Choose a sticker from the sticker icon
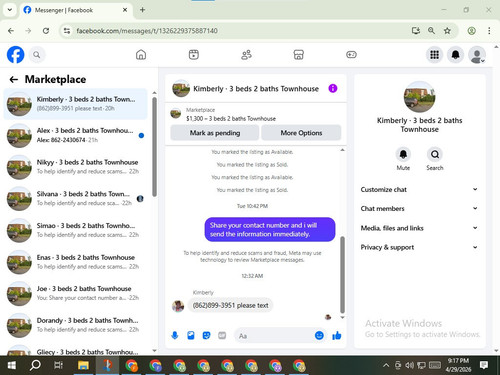 coord(206,335)
